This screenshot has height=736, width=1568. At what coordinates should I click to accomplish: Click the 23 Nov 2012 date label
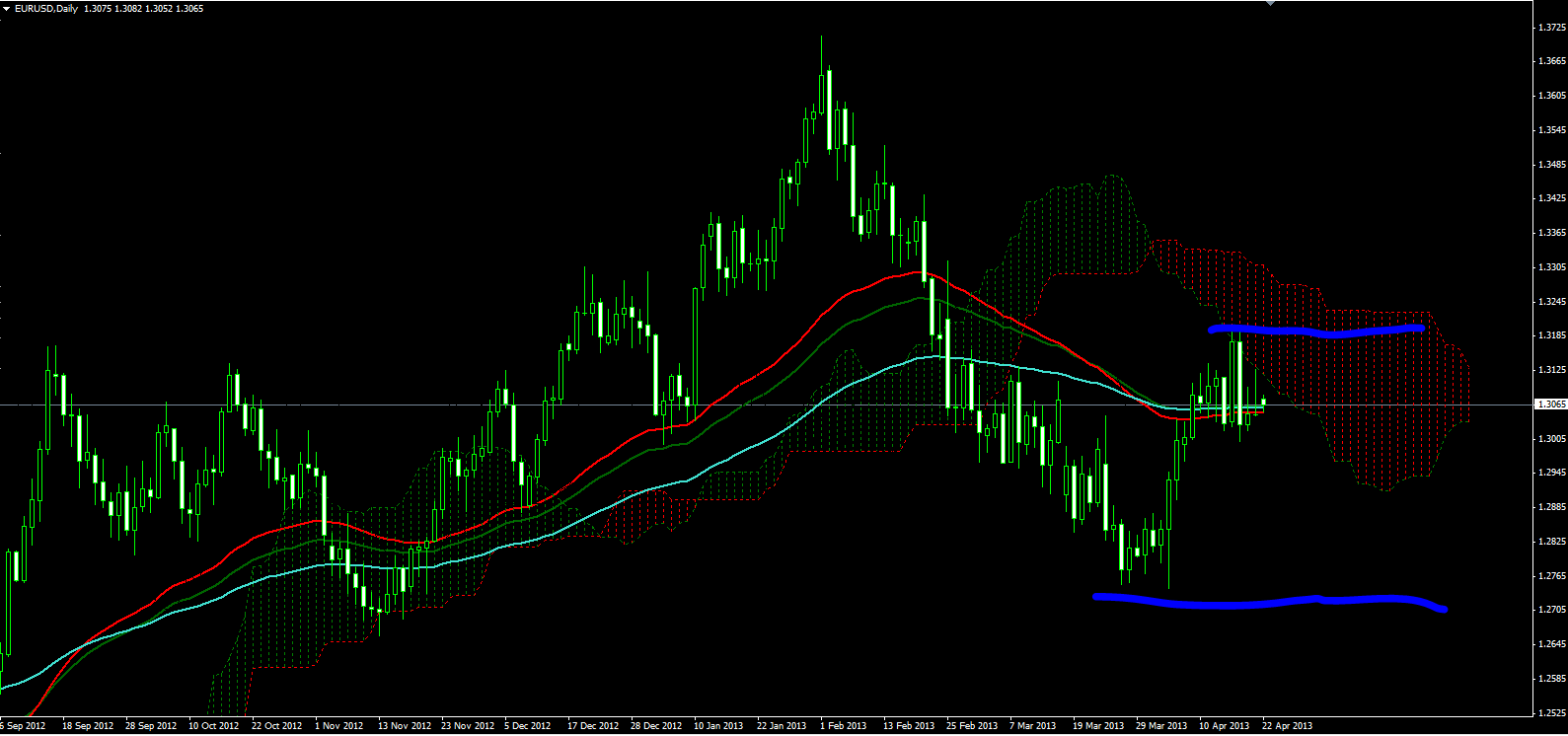(x=468, y=726)
